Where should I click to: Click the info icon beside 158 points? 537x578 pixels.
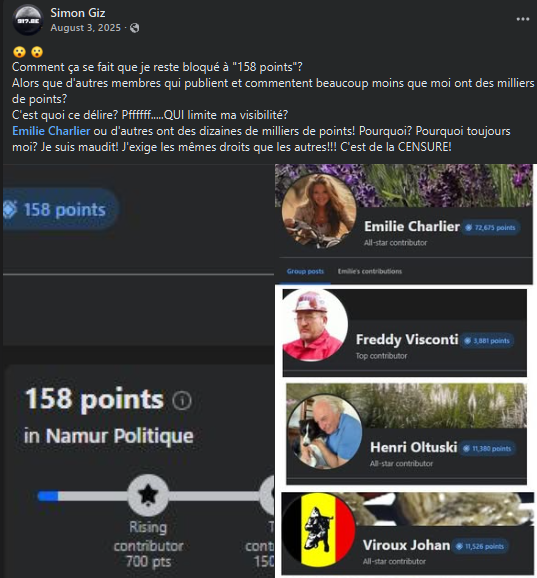(182, 400)
